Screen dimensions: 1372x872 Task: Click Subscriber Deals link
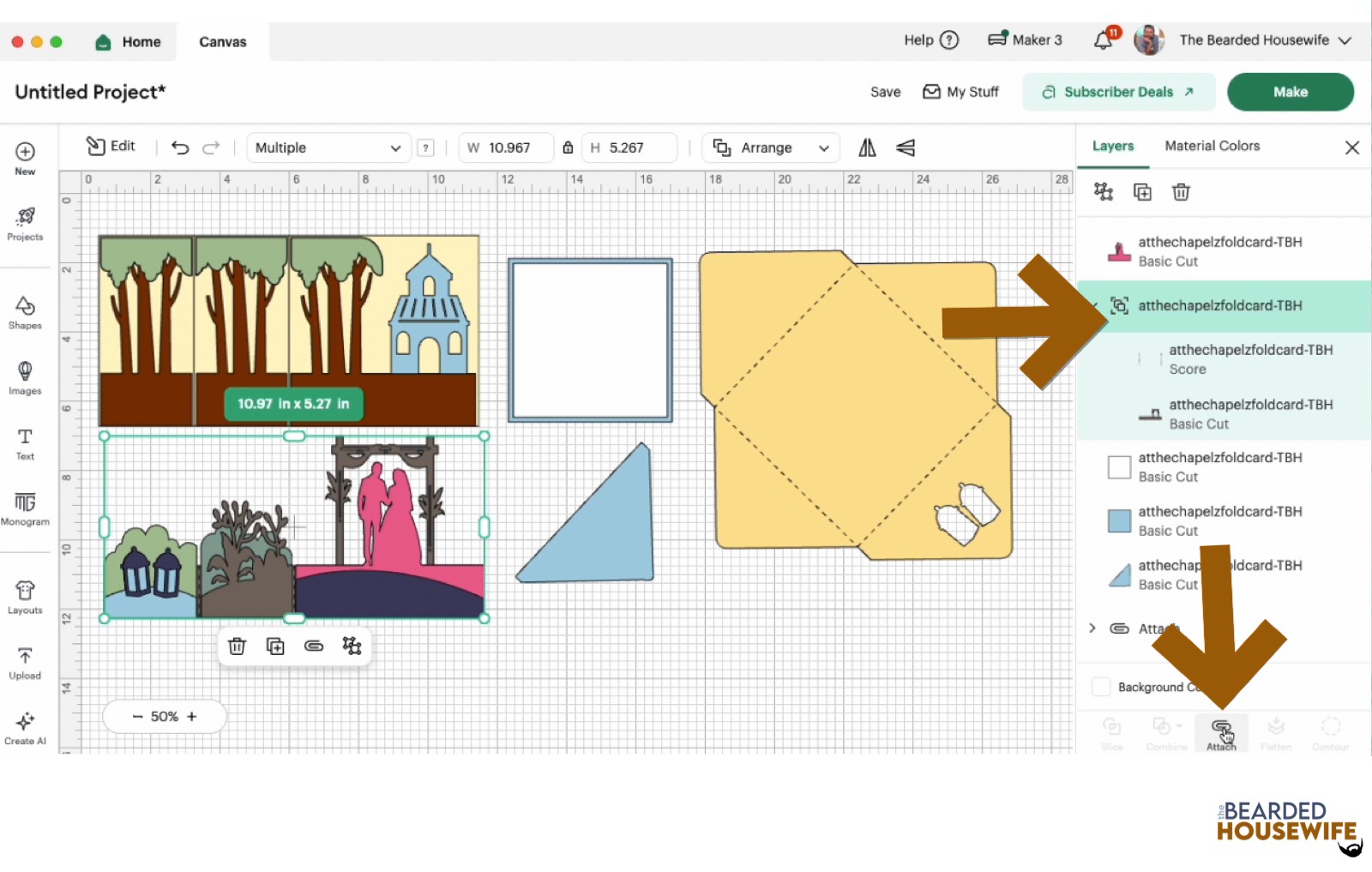point(1118,92)
